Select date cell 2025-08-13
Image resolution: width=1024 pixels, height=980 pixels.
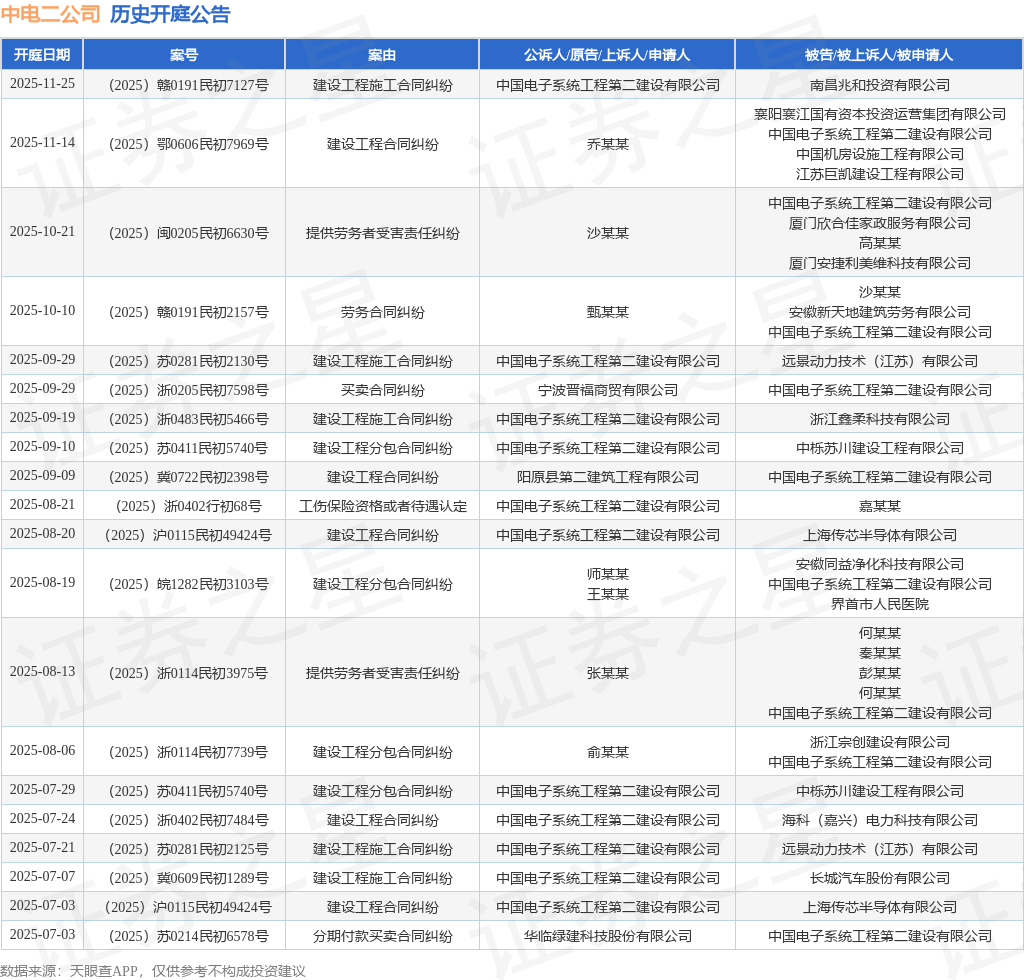(x=42, y=671)
